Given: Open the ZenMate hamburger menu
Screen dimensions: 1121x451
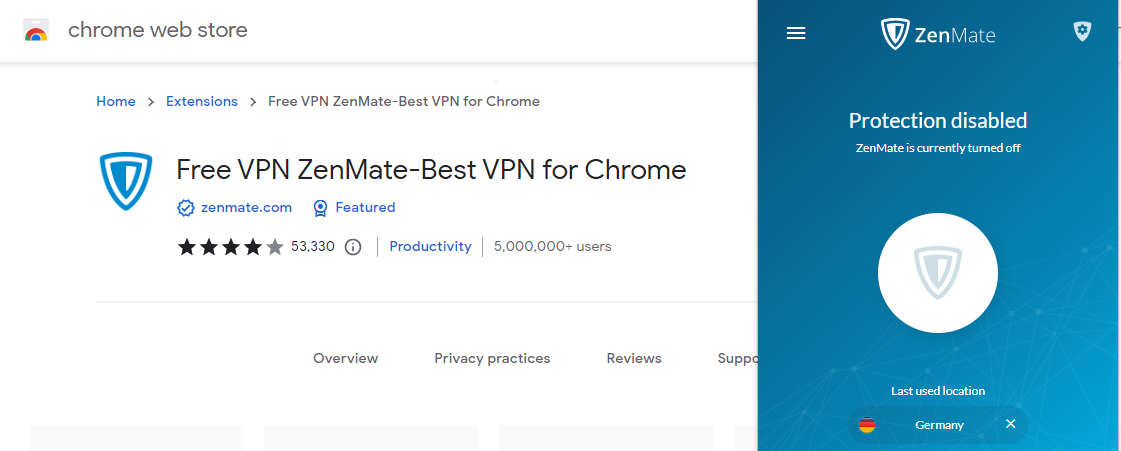Looking at the screenshot, I should [x=796, y=33].
